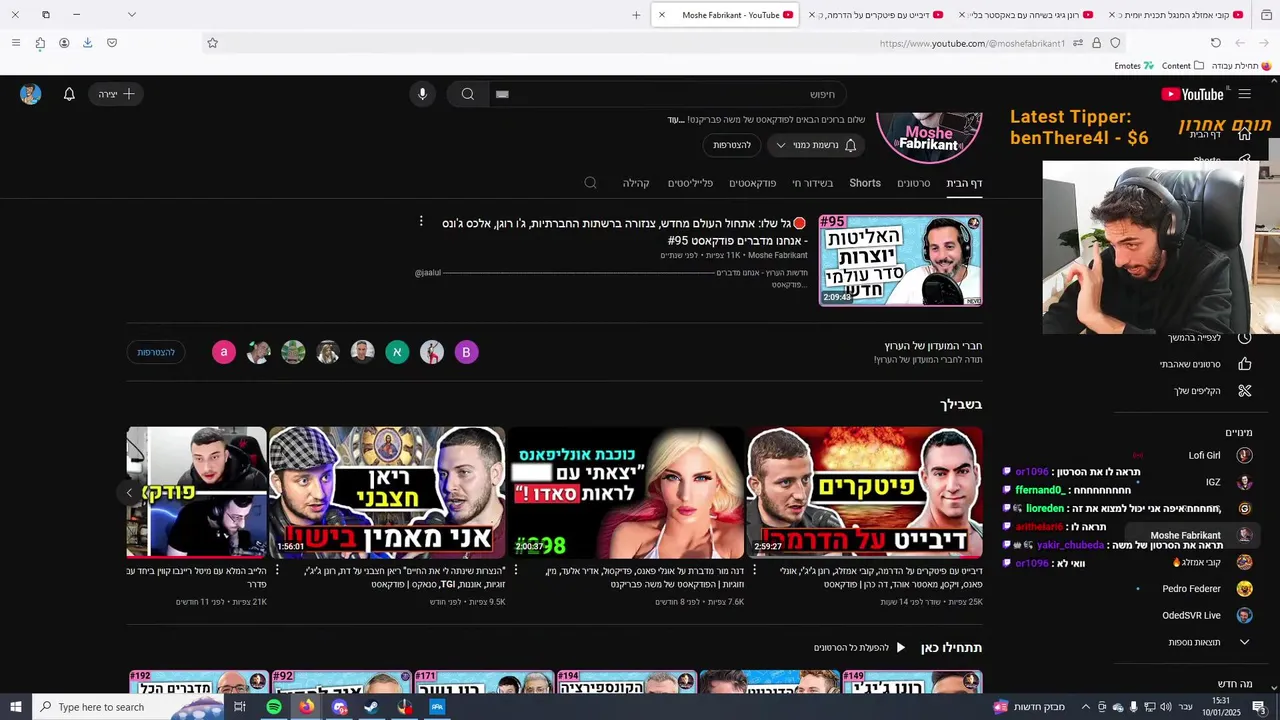This screenshot has width=1280, height=720.
Task: Show hidden system tray icons chevron
Action: tap(1087, 707)
